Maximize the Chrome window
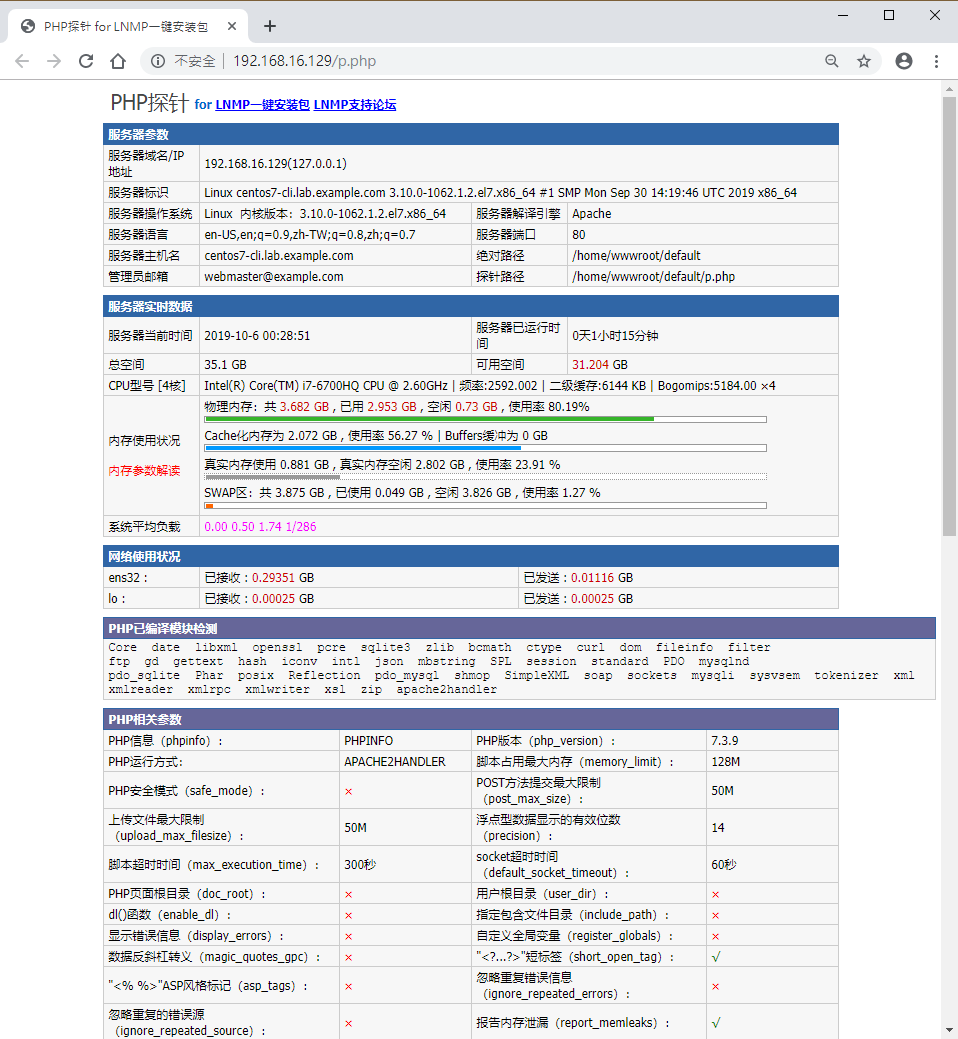958x1039 pixels. 889,15
